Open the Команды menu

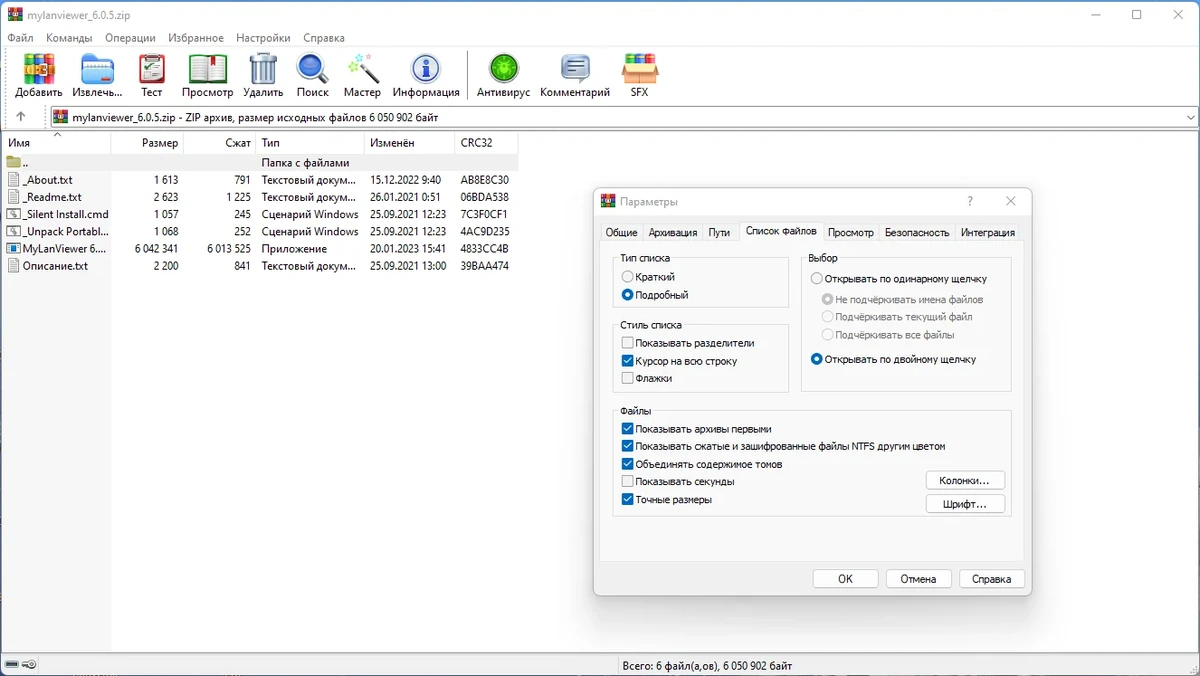[69, 38]
